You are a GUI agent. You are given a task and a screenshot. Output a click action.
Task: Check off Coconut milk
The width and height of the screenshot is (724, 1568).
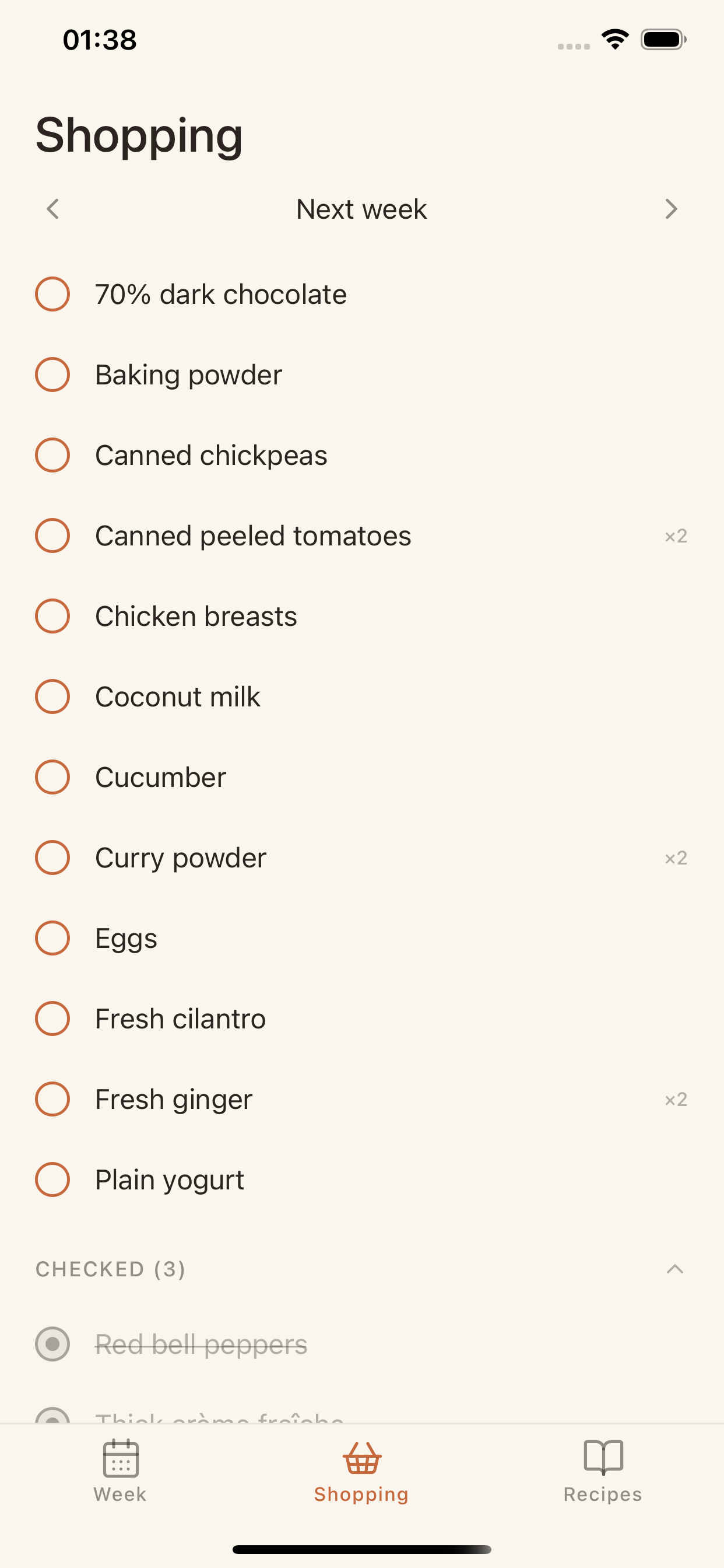pos(52,696)
